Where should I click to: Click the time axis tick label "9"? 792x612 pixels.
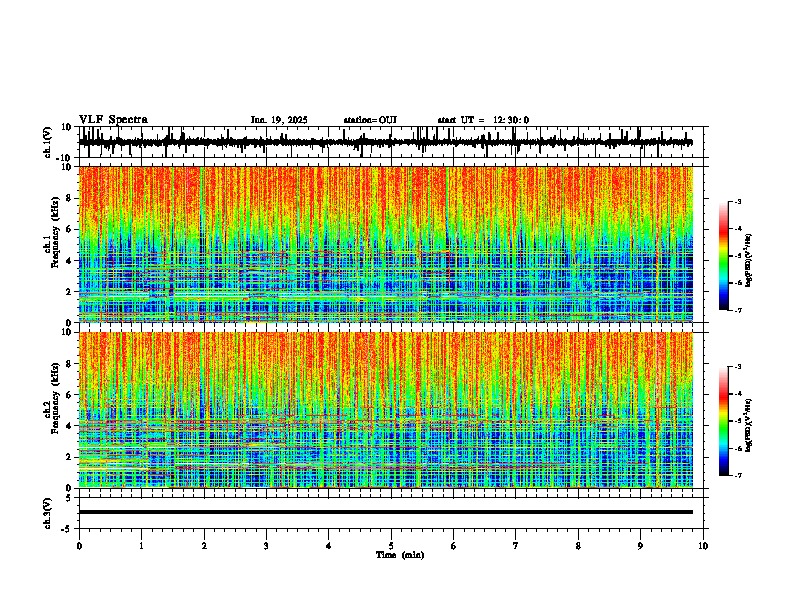coord(640,546)
